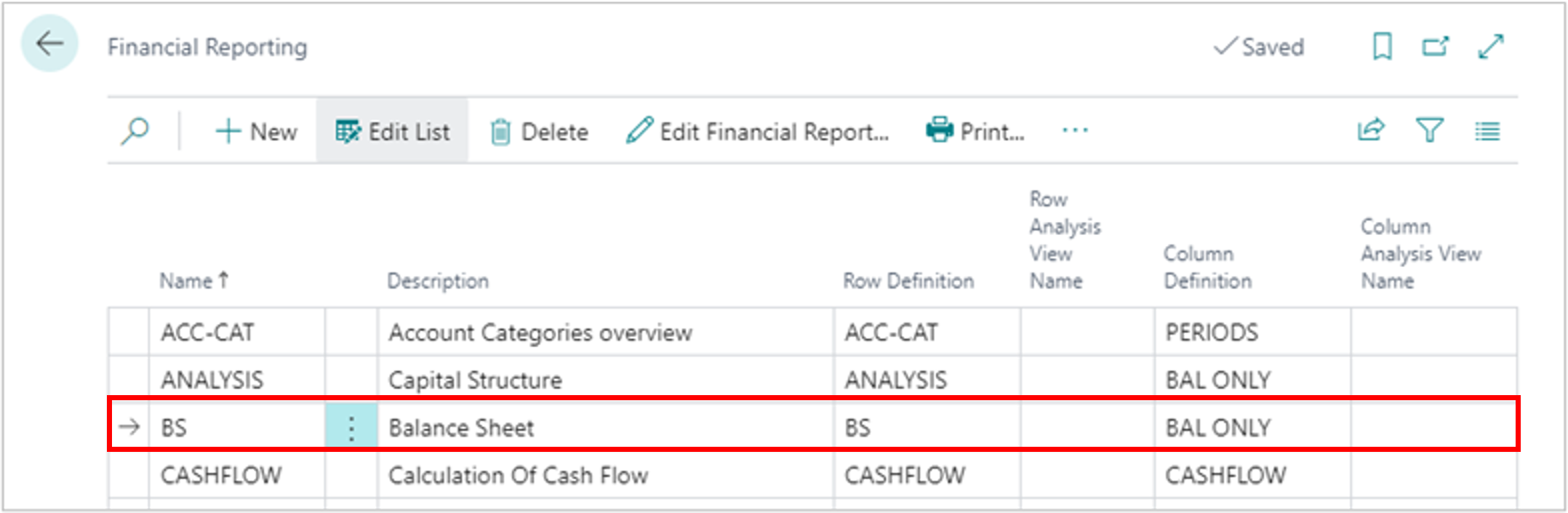Image resolution: width=1568 pixels, height=513 pixels.
Task: Click New to create a report
Action: [256, 132]
